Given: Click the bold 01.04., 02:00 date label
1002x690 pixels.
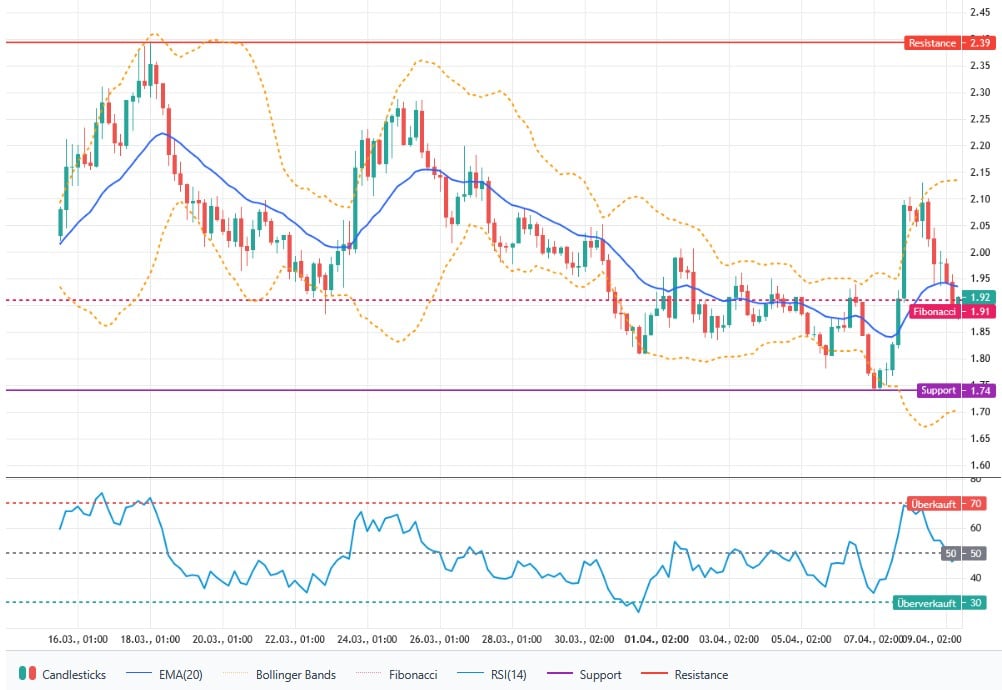Looking at the screenshot, I should 656,638.
